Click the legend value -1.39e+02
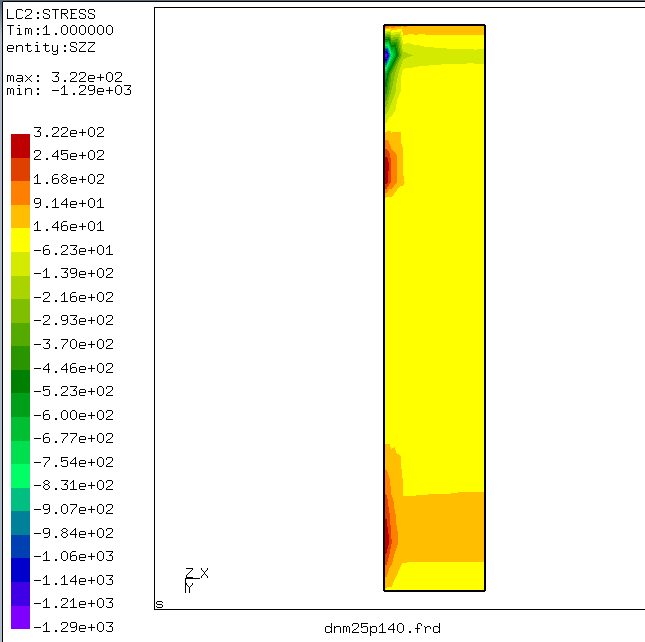The height and width of the screenshot is (642, 645). pos(73,273)
